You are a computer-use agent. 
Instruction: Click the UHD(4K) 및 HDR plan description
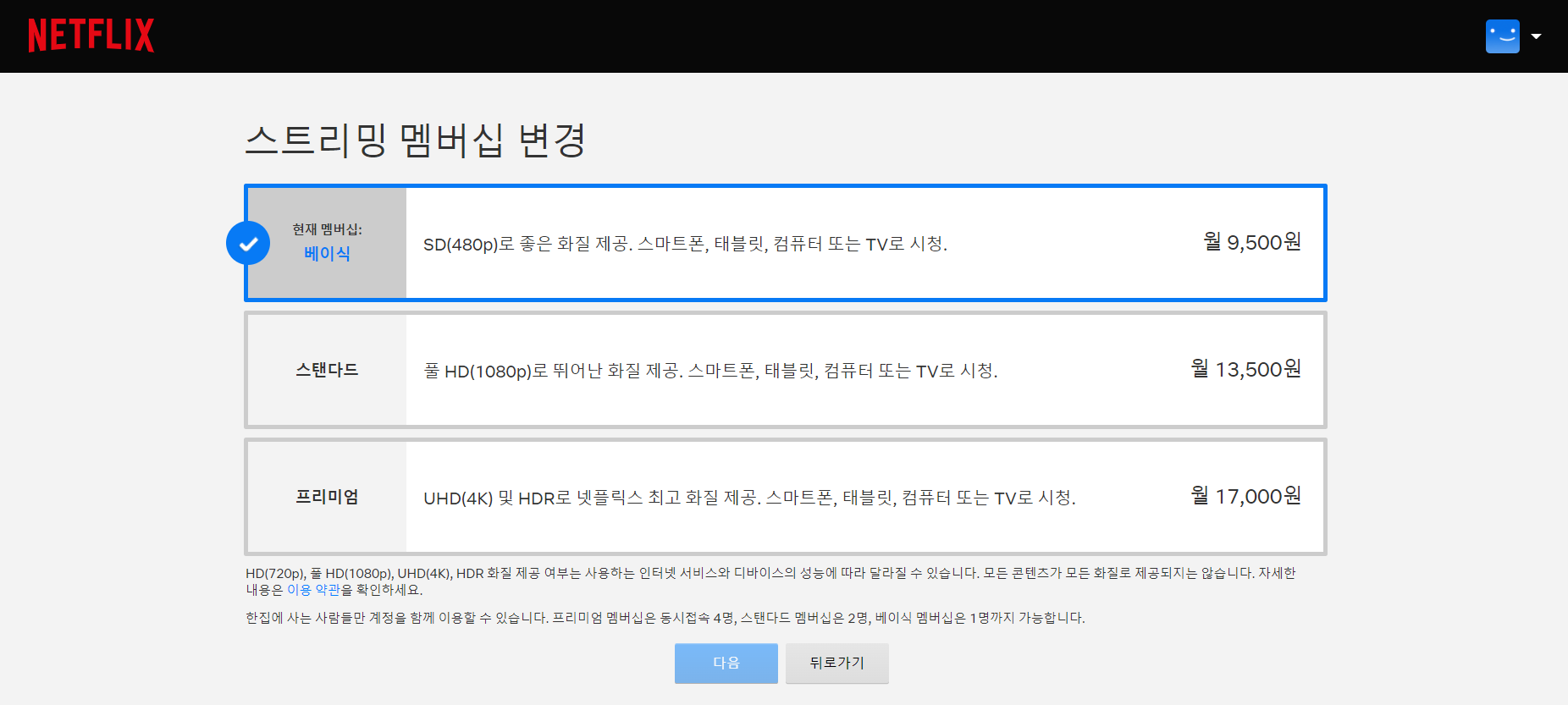click(x=749, y=498)
